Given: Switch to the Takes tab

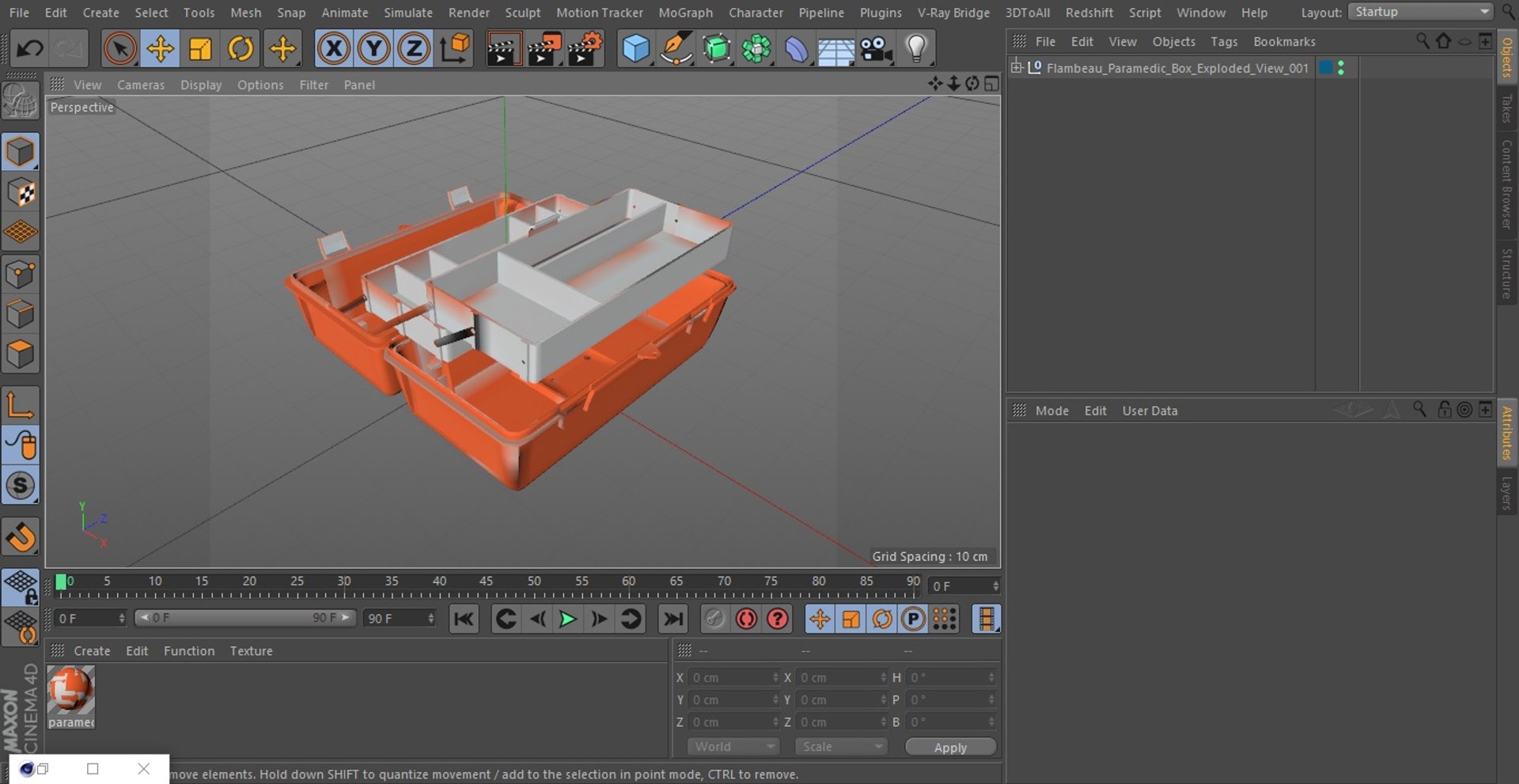Looking at the screenshot, I should point(1506,108).
